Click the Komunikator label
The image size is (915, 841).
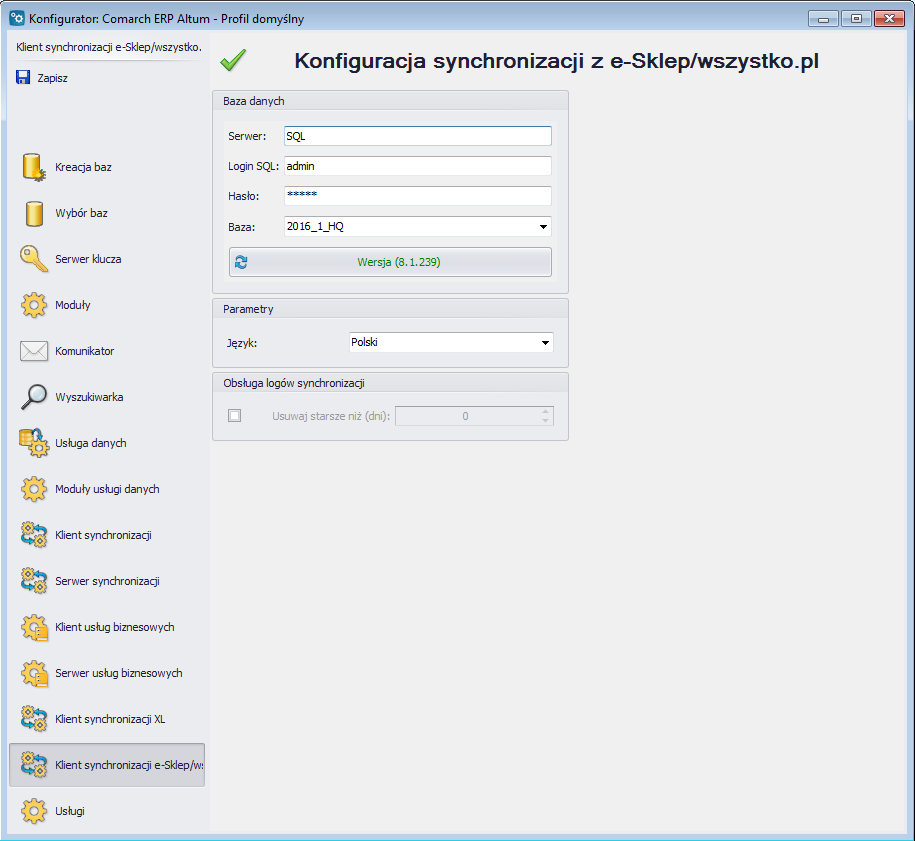click(x=85, y=351)
